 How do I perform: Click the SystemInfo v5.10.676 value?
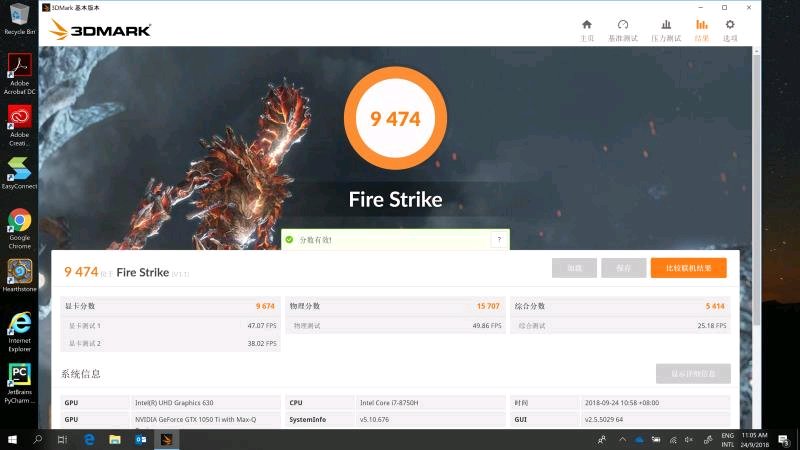click(x=374, y=419)
